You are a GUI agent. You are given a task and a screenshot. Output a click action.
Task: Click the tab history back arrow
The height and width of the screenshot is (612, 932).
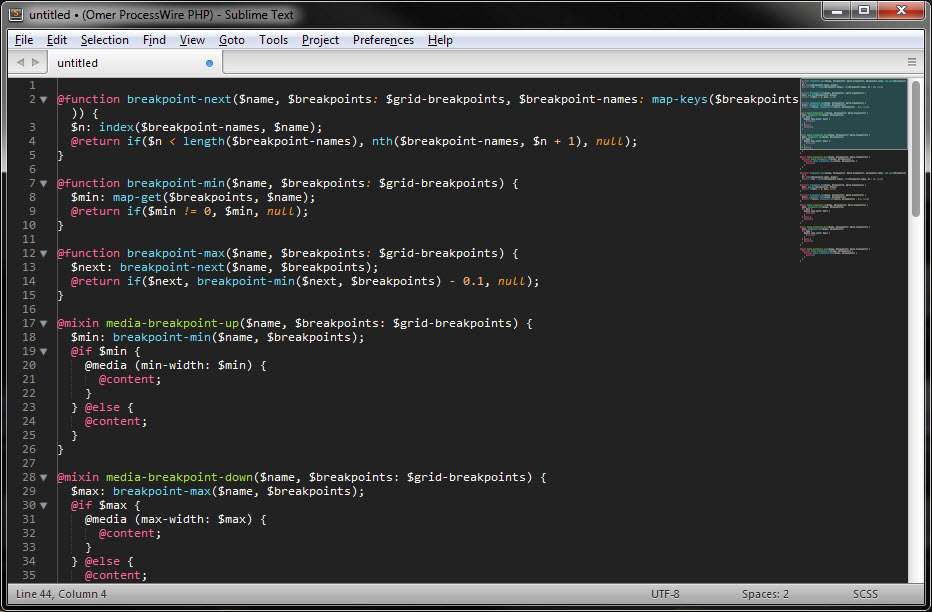[19, 62]
